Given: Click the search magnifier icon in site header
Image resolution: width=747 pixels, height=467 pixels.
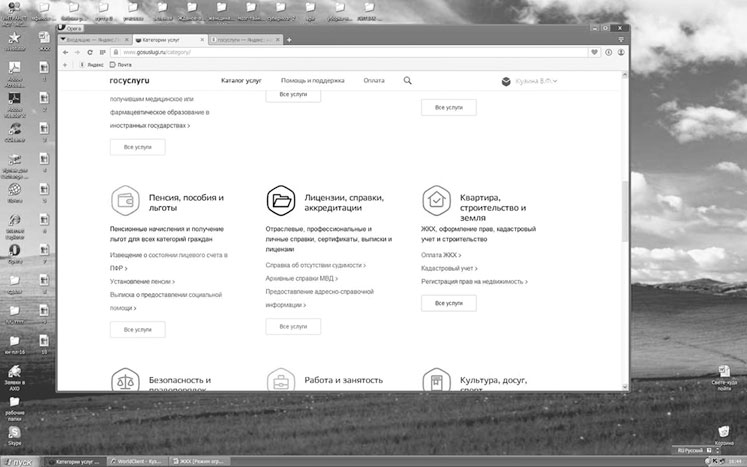Looking at the screenshot, I should pyautogui.click(x=408, y=80).
